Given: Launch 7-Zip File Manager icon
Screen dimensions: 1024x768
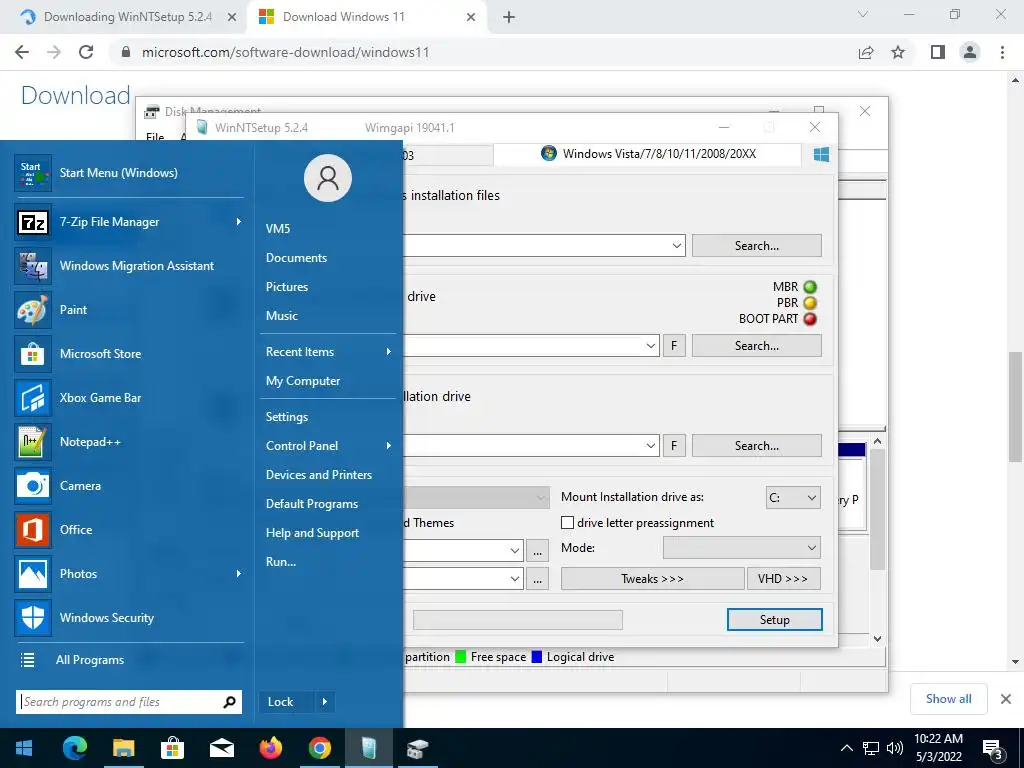Looking at the screenshot, I should [x=33, y=222].
